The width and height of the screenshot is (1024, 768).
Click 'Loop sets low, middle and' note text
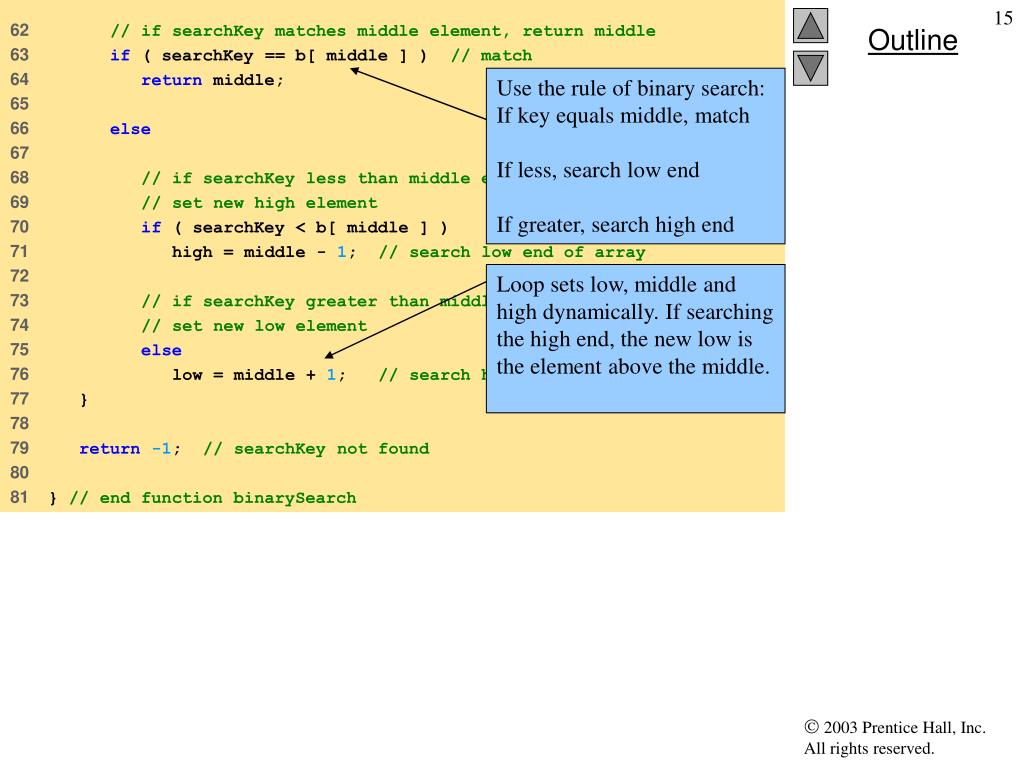pos(616,285)
